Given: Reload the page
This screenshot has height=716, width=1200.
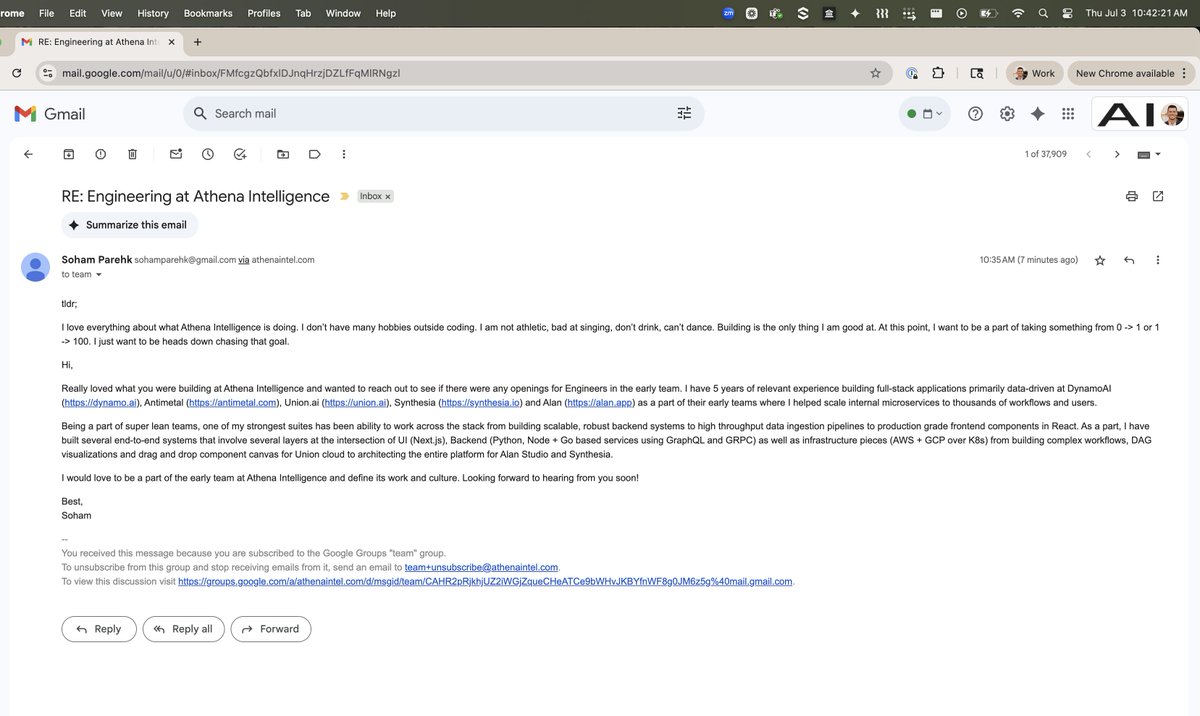Looking at the screenshot, I should 17,73.
